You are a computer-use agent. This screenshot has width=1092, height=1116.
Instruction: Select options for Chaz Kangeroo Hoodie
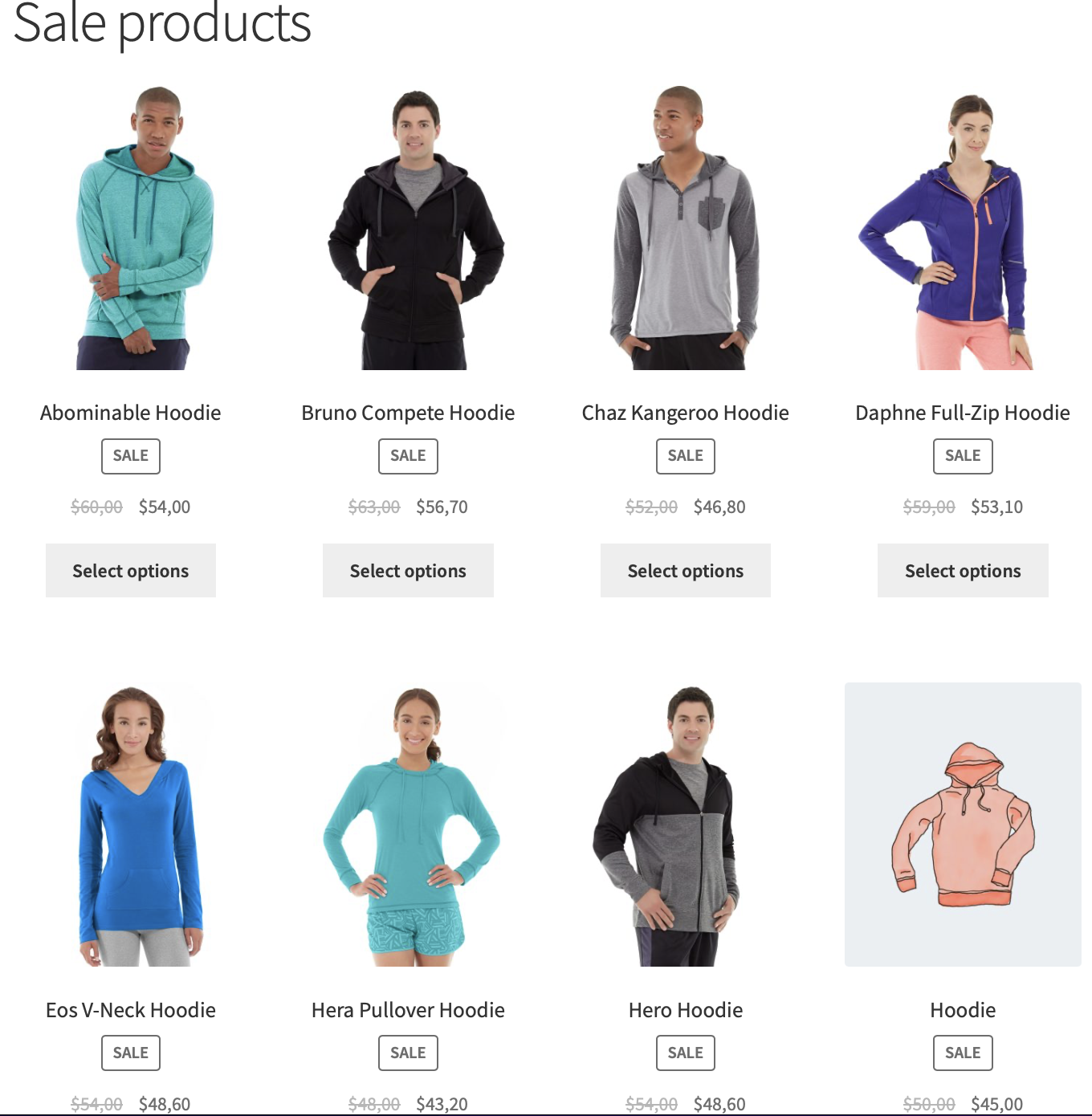[686, 571]
